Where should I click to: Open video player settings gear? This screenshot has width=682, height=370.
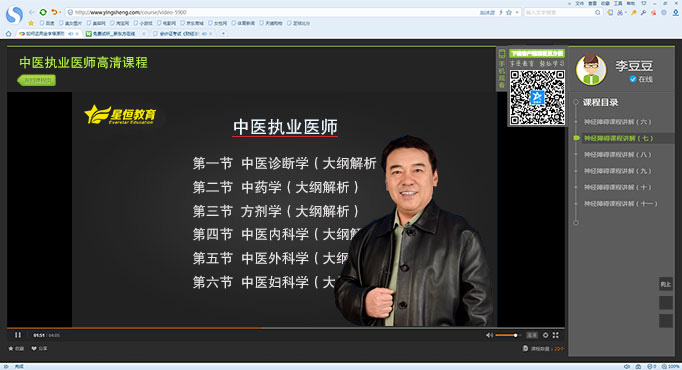545,335
